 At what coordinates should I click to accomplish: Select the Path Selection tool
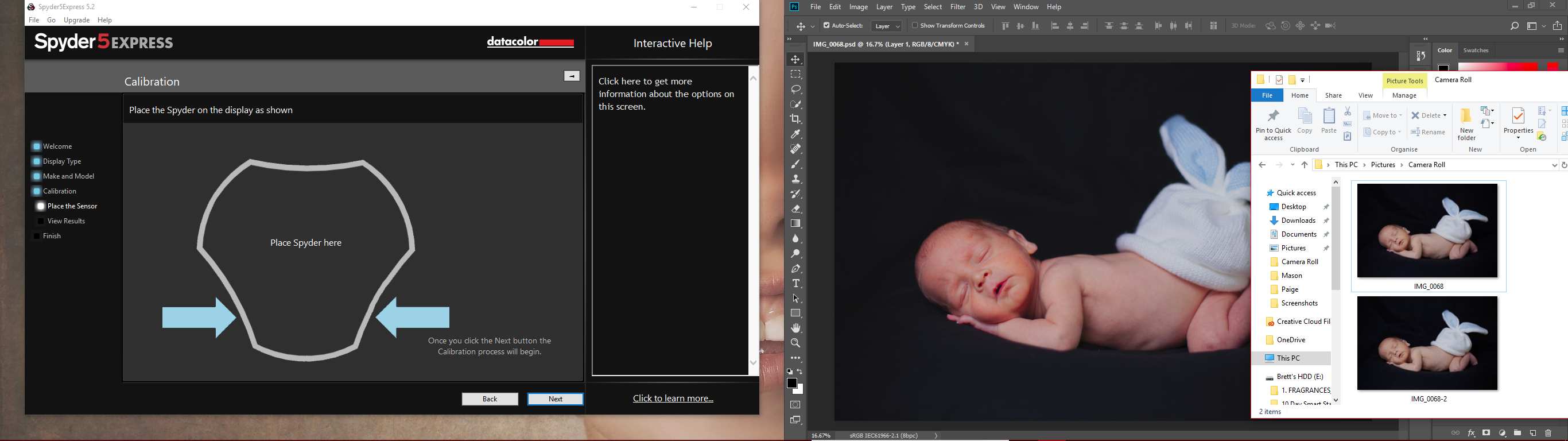pyautogui.click(x=795, y=299)
